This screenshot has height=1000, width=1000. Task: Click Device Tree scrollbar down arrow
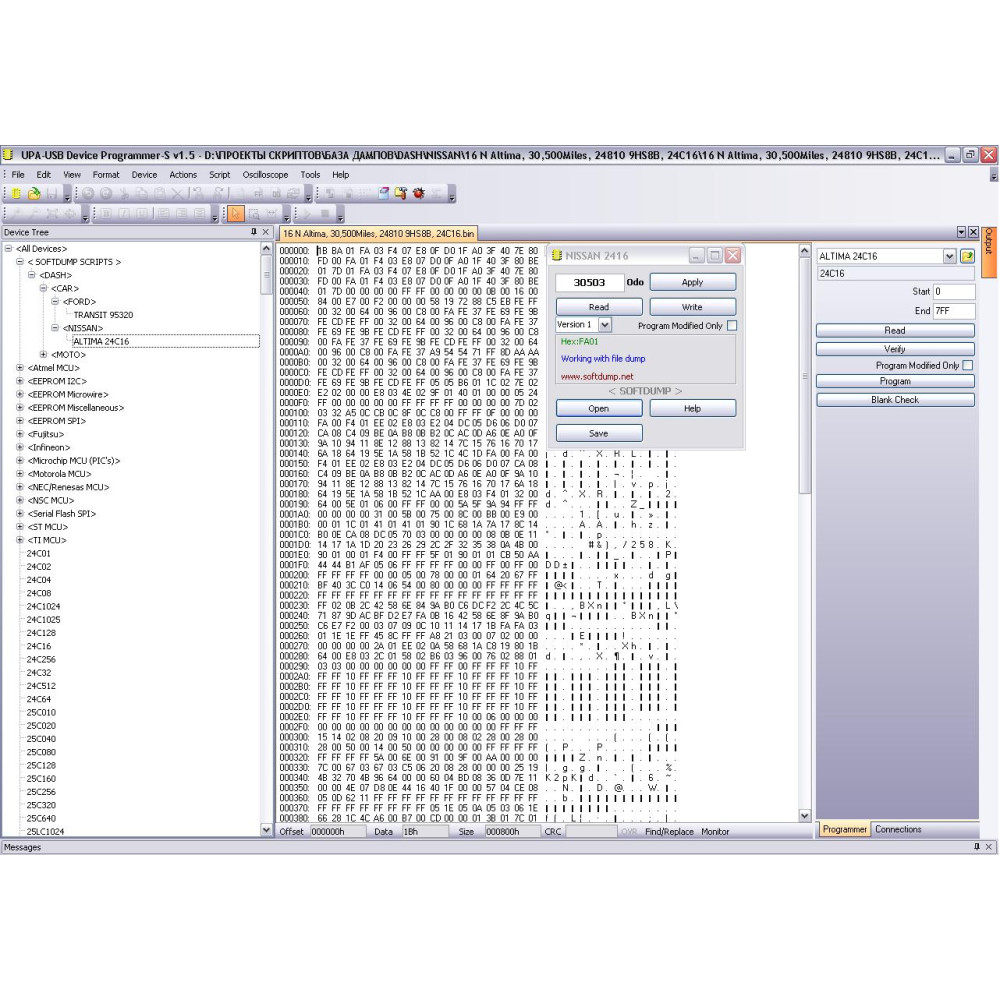[x=267, y=830]
